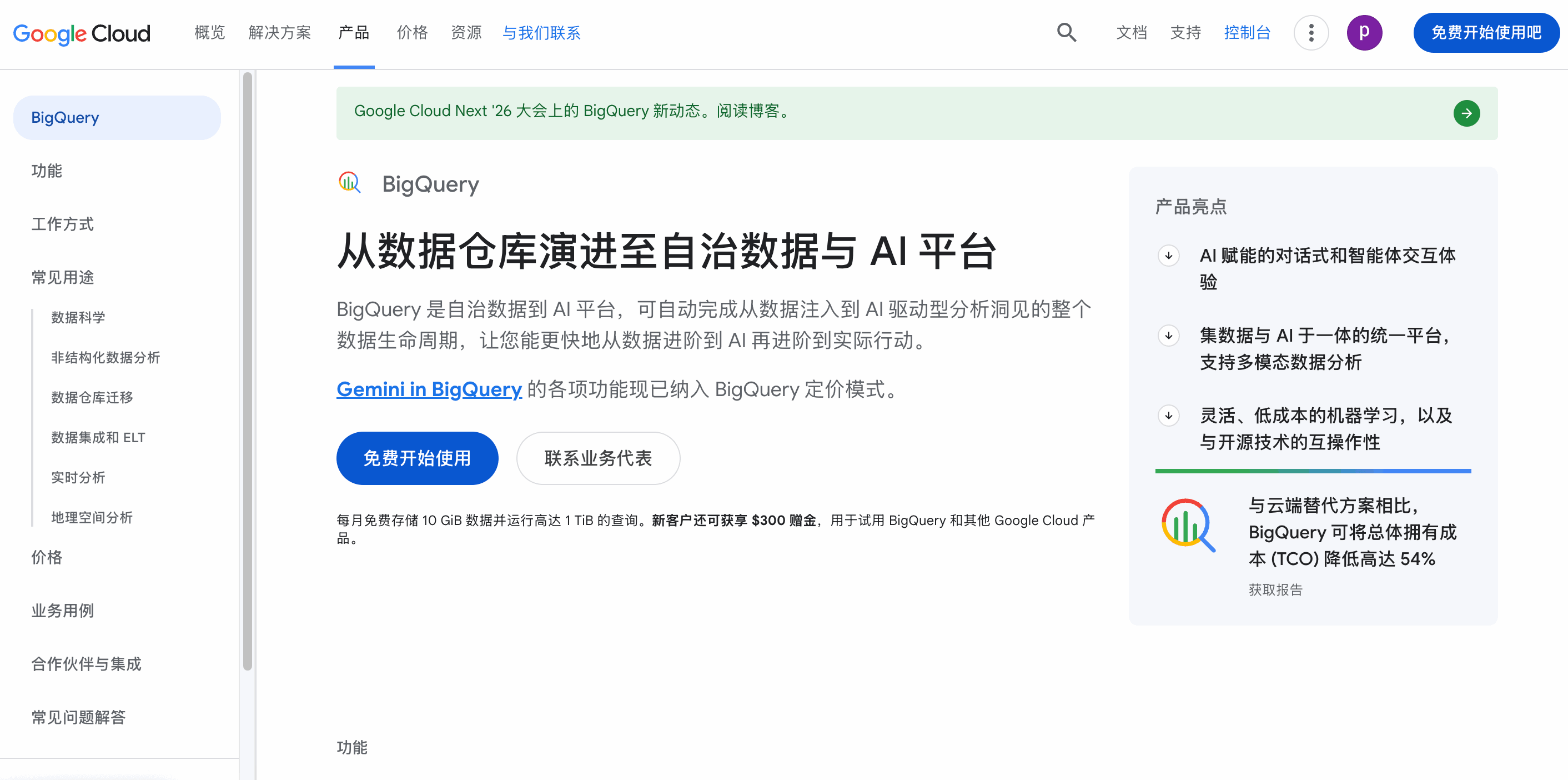Click the 与我们联系 link
Screen dimensions: 1568x780
[541, 33]
